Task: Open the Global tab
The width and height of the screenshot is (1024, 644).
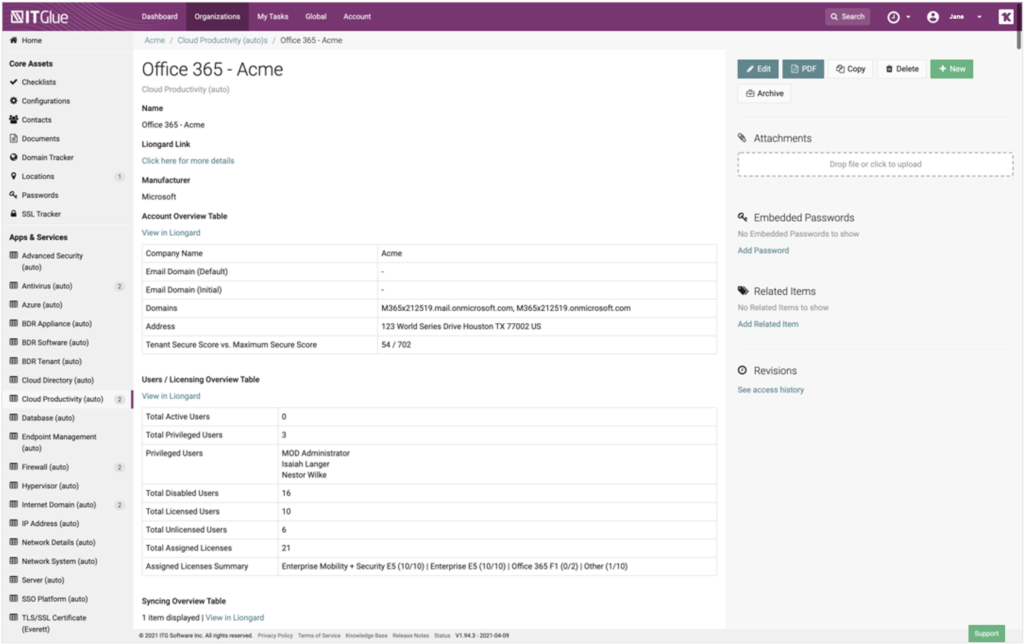Action: click(x=315, y=16)
